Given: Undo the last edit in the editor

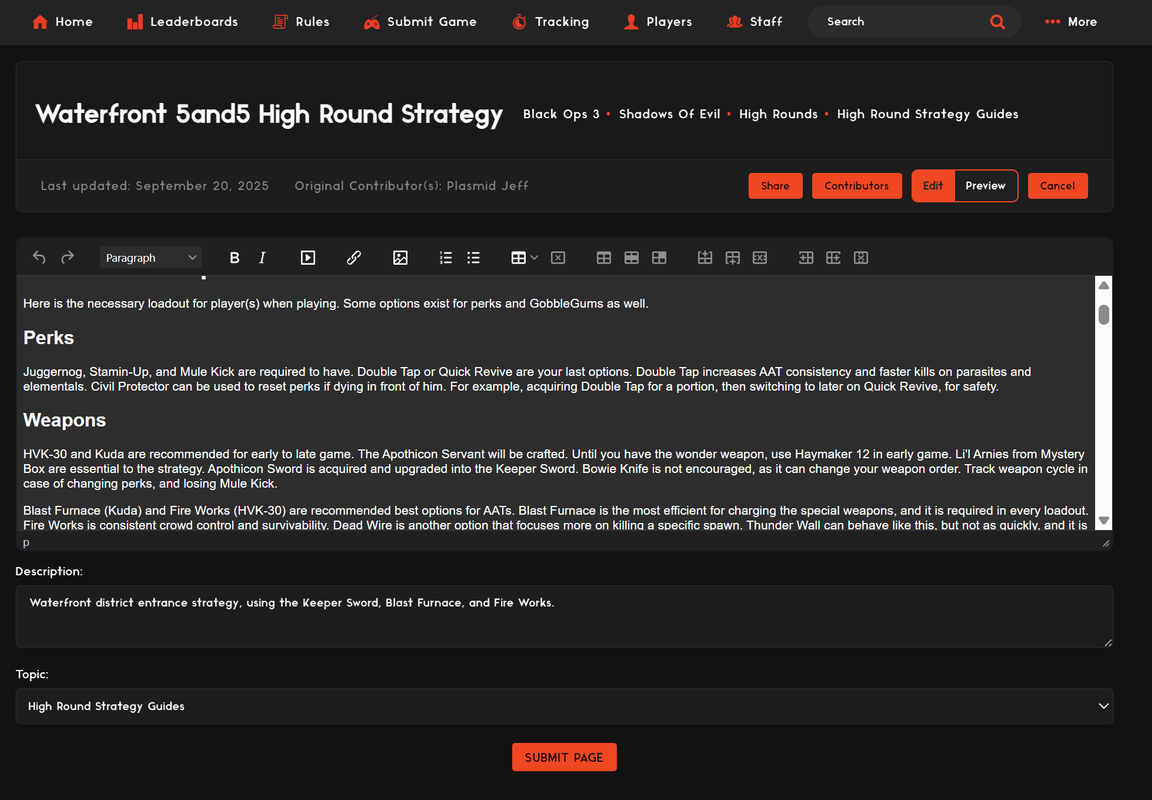Looking at the screenshot, I should pos(39,258).
